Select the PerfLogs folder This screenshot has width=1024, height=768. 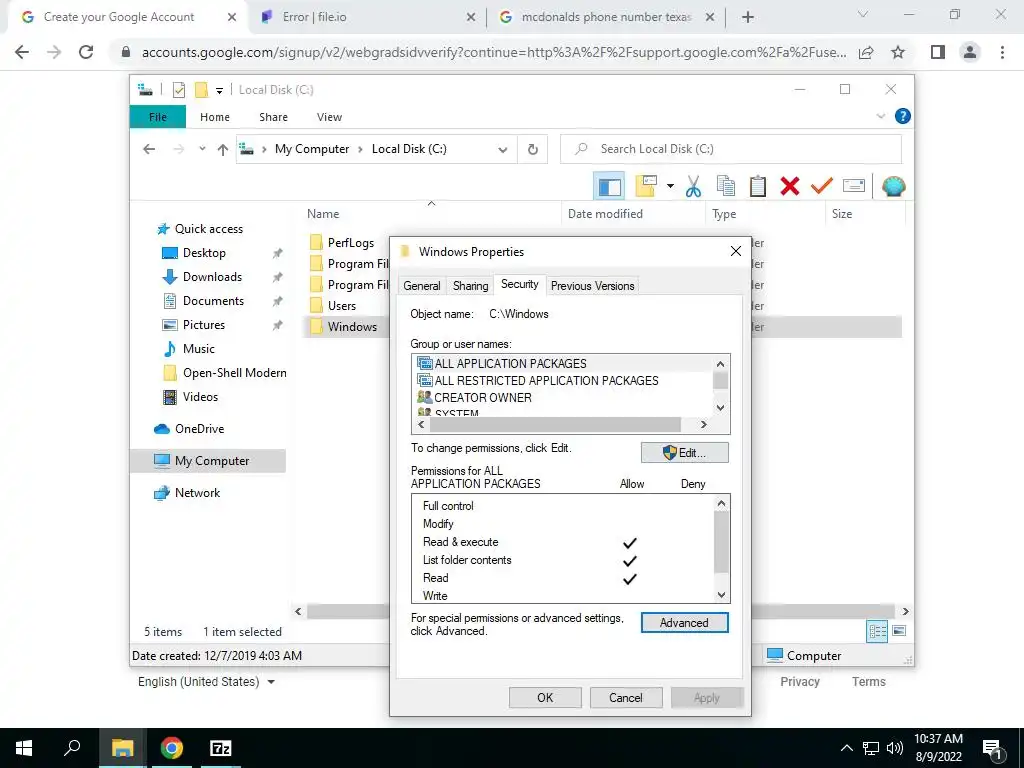351,243
